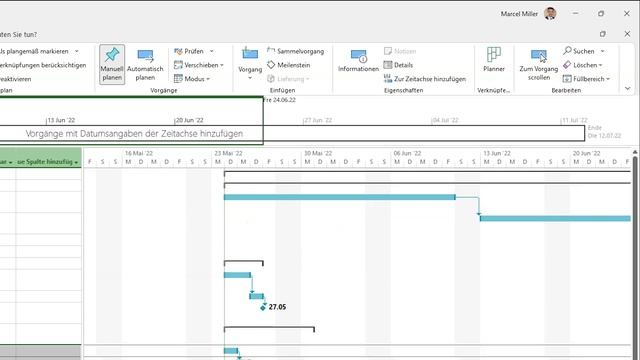This screenshot has width=640, height=360.
Task: Open Marcel Miller account profile picture
Action: point(550,14)
